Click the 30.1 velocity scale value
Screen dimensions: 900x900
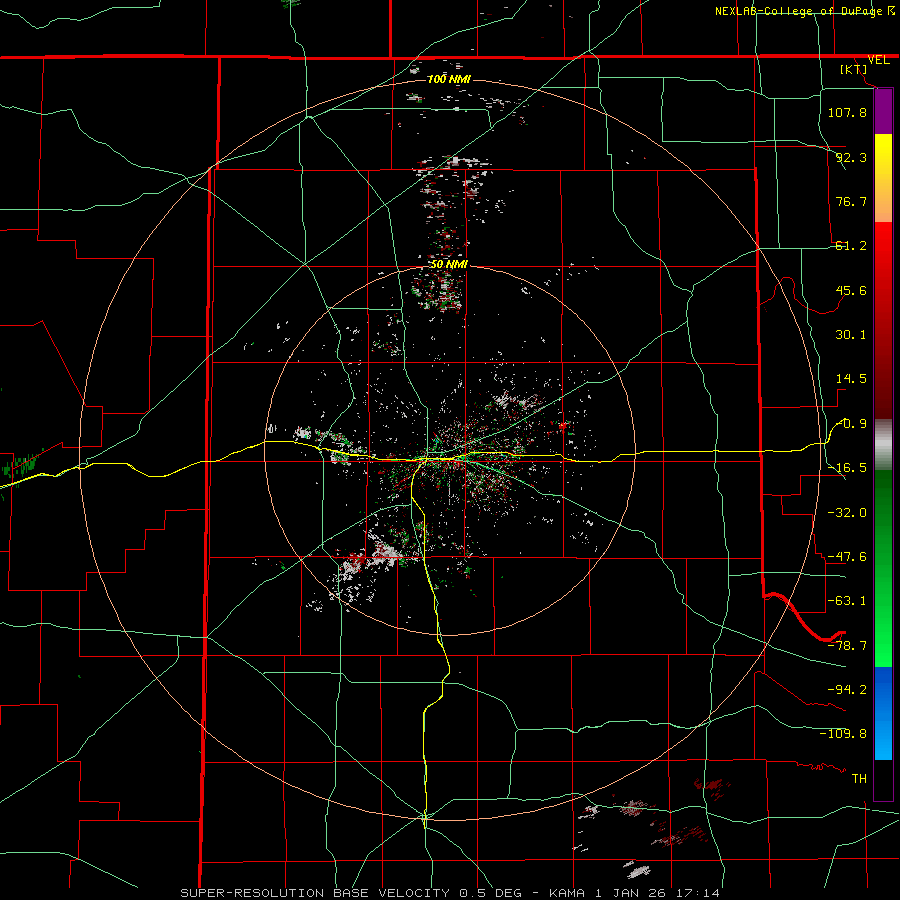[851, 335]
